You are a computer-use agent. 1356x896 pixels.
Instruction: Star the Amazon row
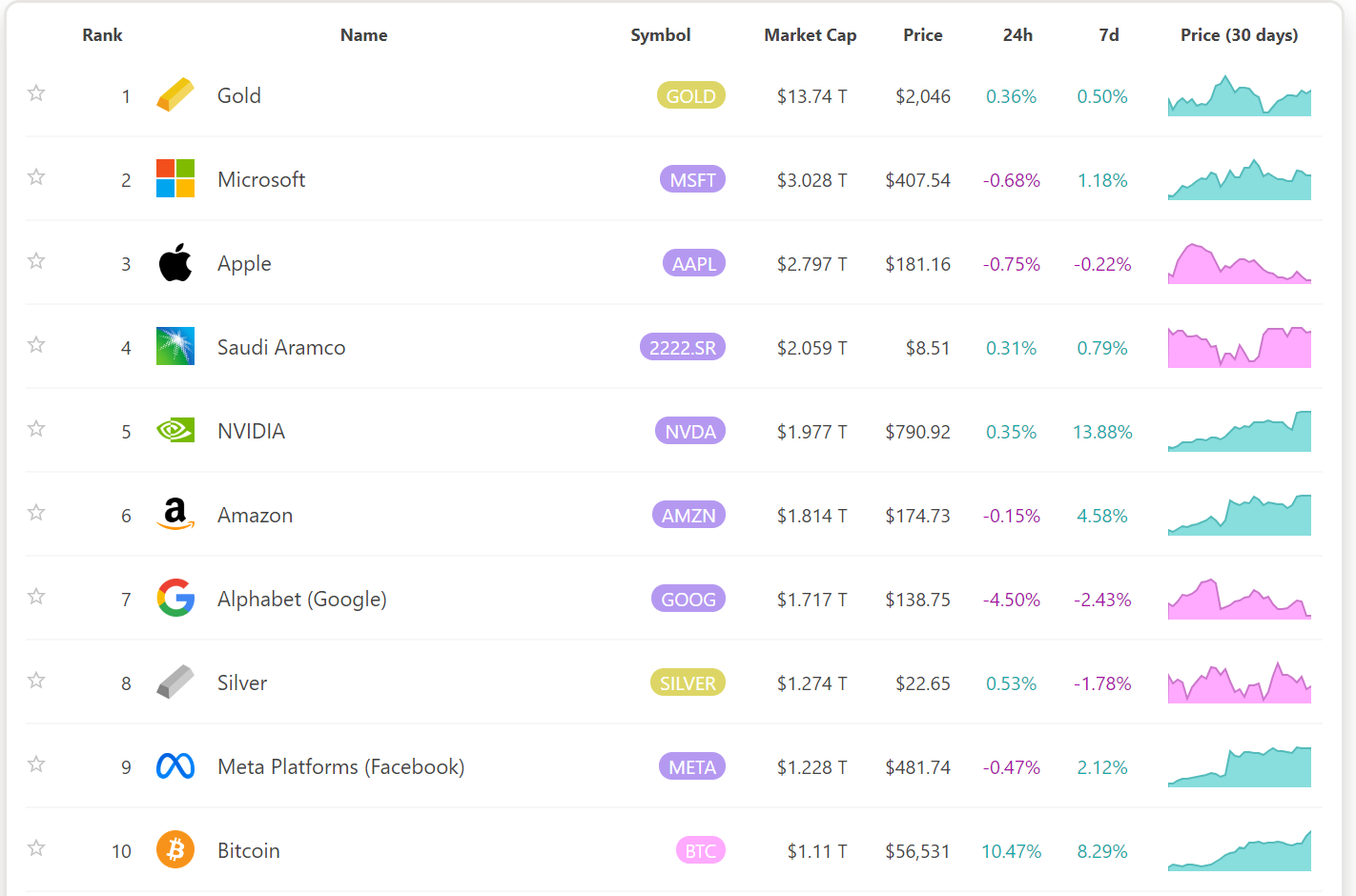tap(36, 512)
